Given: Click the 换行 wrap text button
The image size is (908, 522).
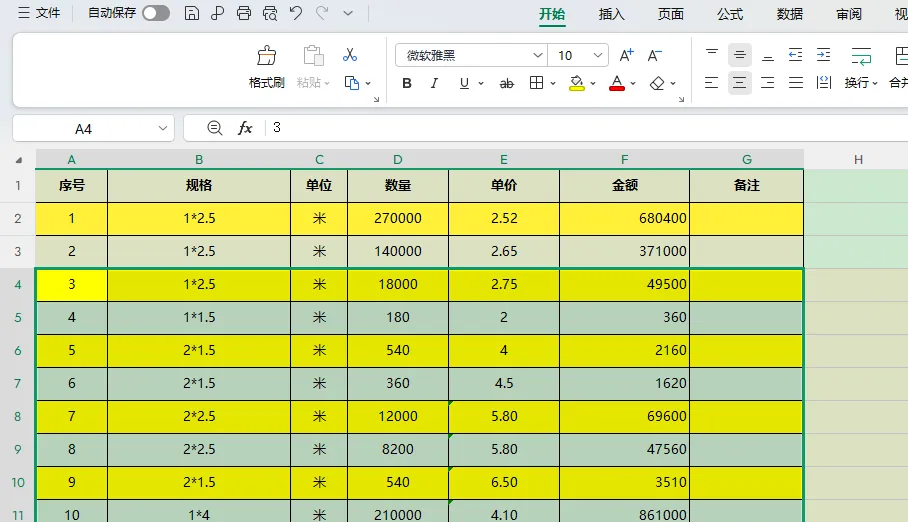Looking at the screenshot, I should tap(861, 67).
